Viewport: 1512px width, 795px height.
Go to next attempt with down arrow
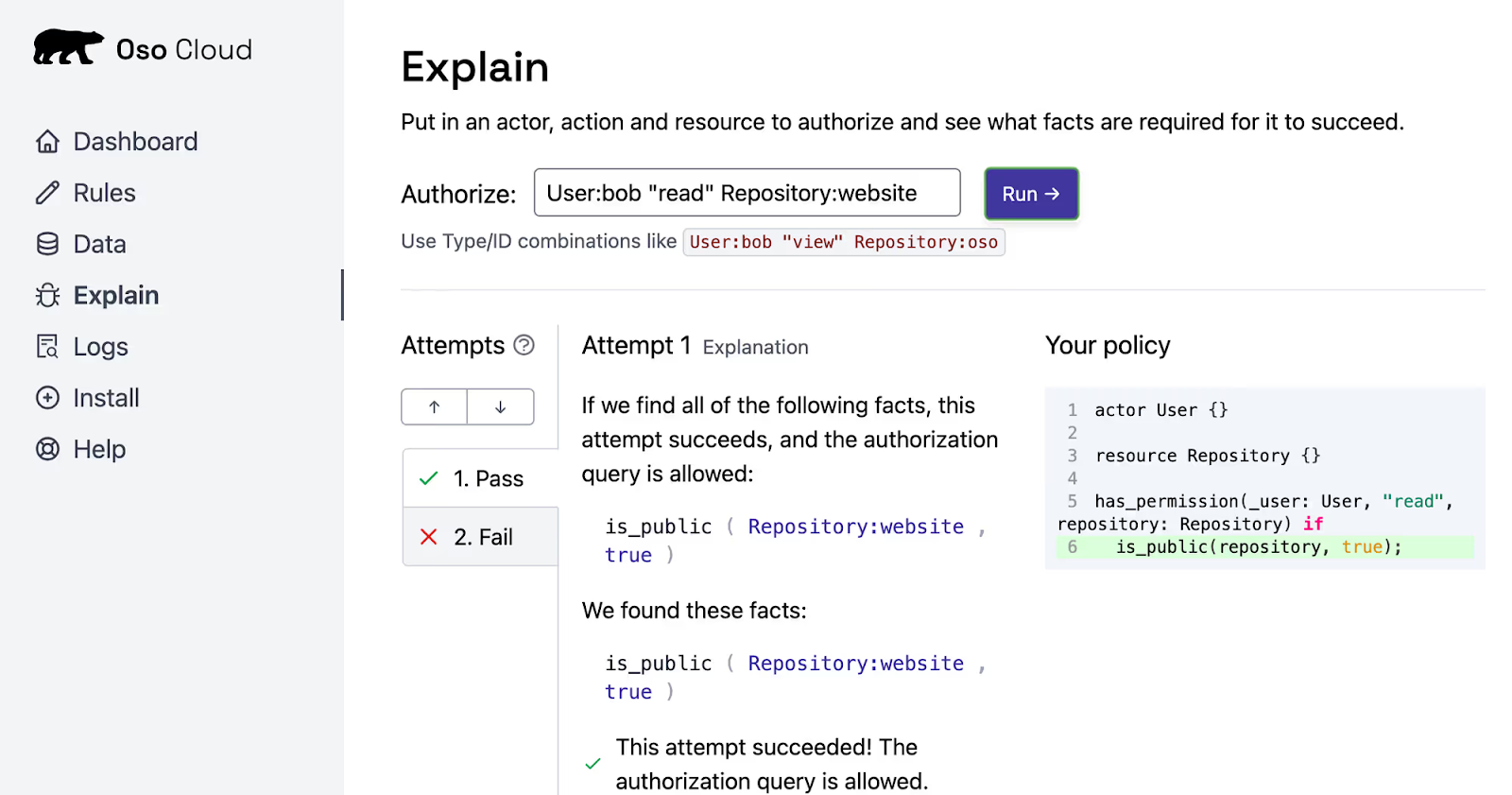point(501,406)
